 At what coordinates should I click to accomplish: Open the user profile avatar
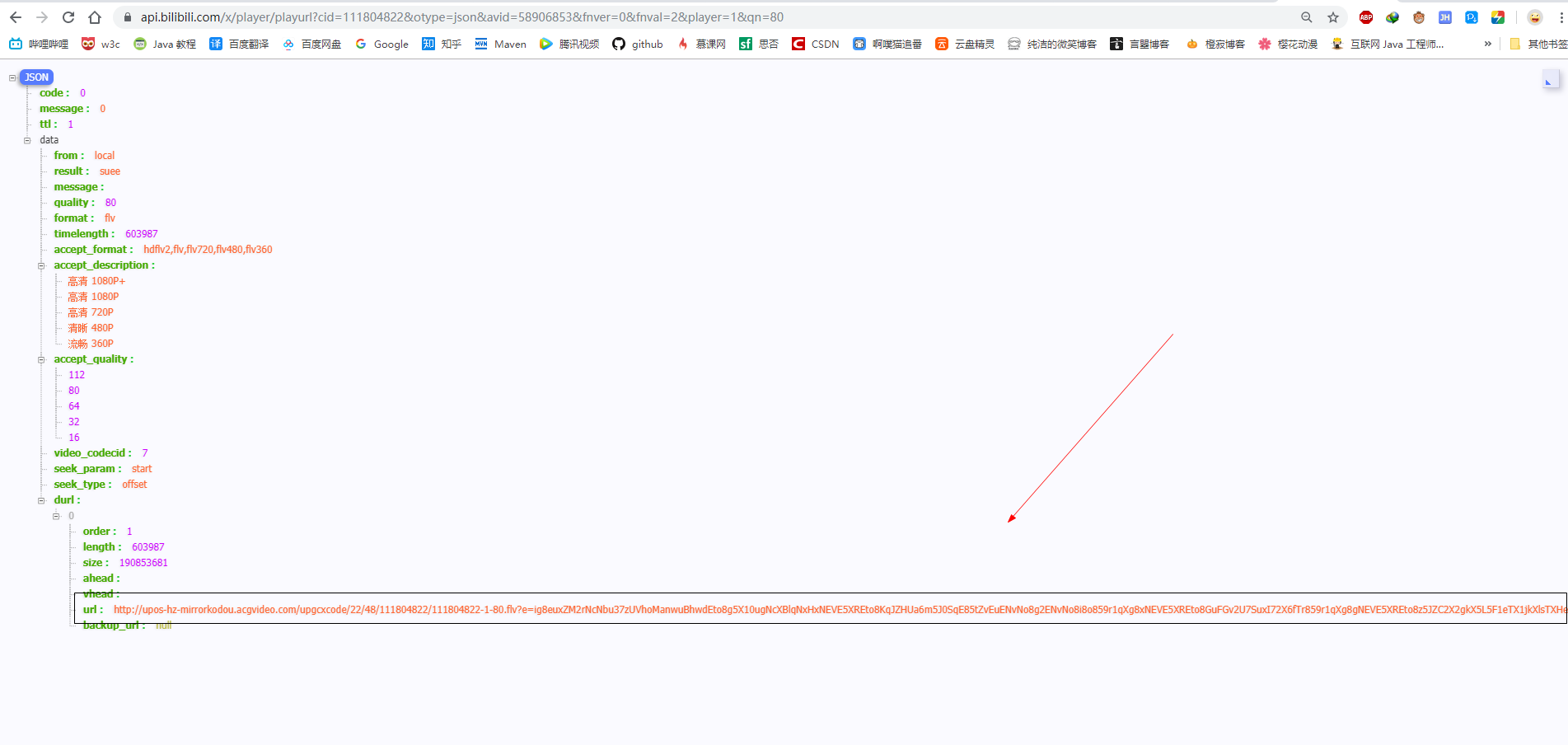point(1535,17)
